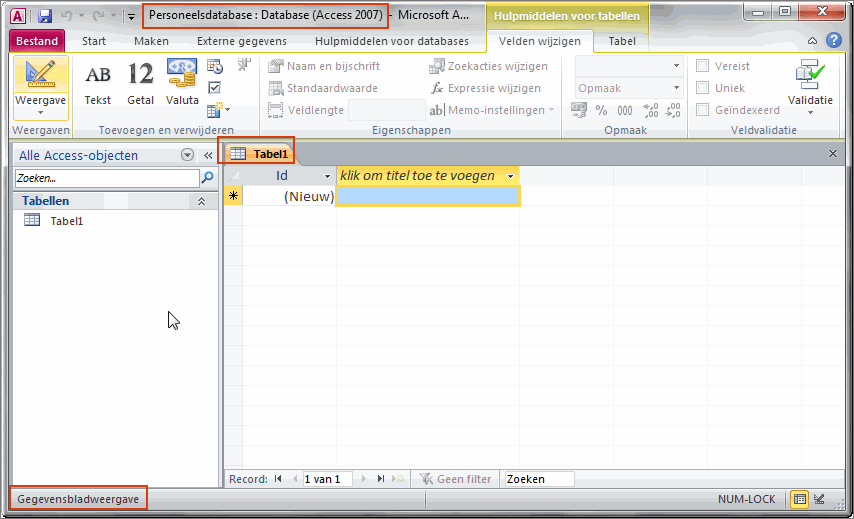Open the more fields dropdown with table icon
The image size is (854, 519).
pyautogui.click(x=218, y=110)
